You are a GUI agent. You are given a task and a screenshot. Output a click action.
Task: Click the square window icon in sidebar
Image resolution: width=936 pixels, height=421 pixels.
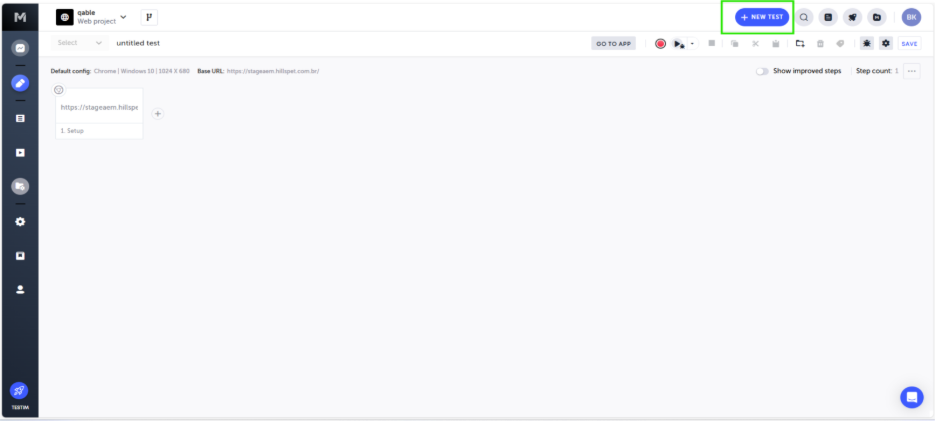[x=20, y=256]
